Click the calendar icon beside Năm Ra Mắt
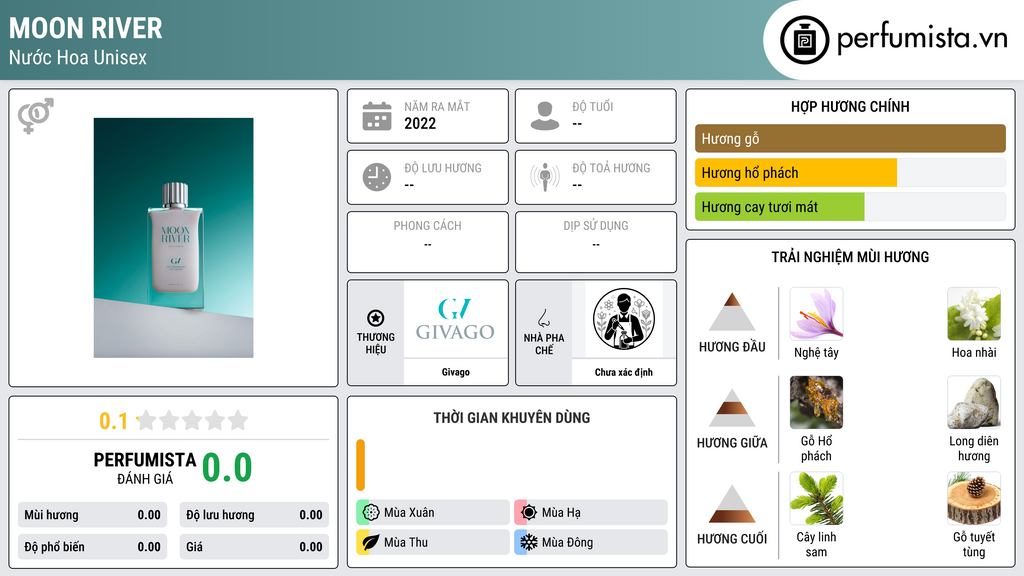Screen dimensions: 1024x576 tap(377, 116)
